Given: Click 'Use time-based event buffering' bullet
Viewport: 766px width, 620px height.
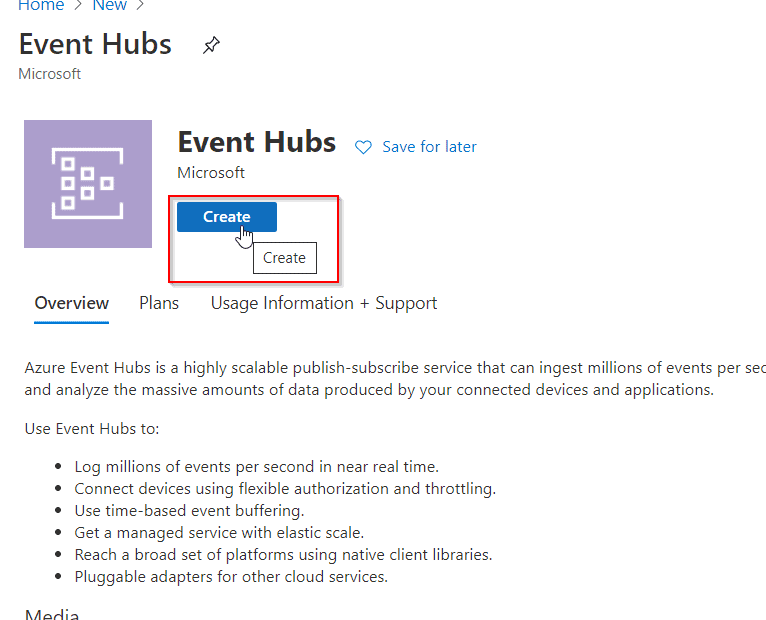Looking at the screenshot, I should pos(189,511).
